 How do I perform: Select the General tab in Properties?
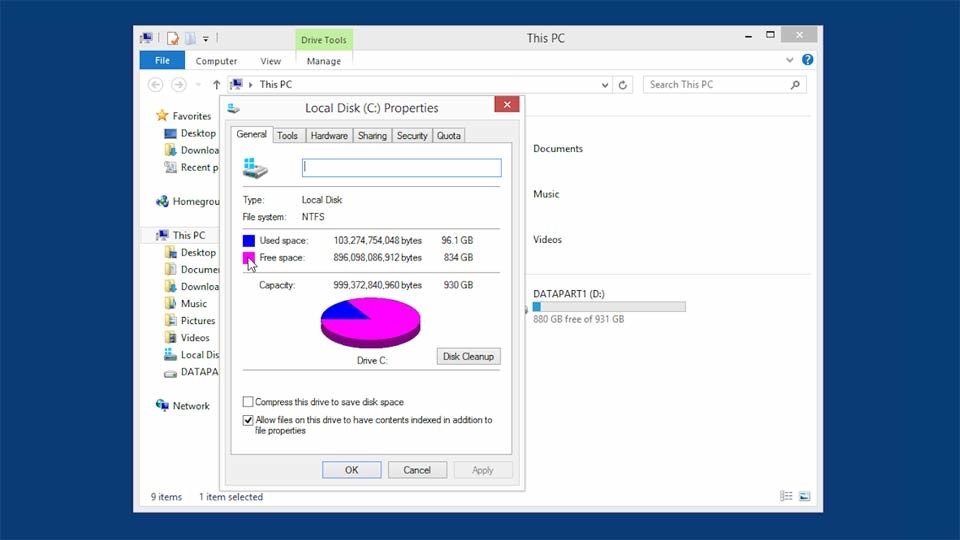point(251,135)
